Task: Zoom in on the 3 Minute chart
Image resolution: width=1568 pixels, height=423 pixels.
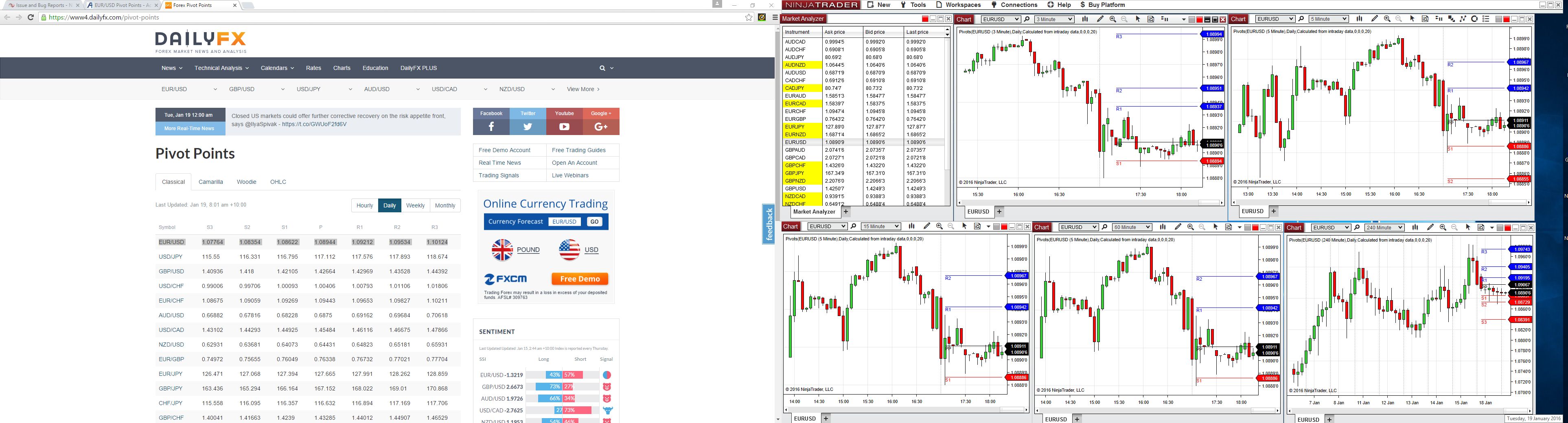Action: point(1112,20)
